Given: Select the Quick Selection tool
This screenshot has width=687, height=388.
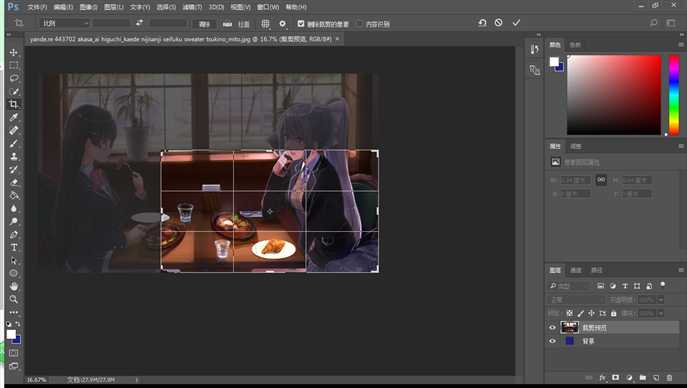Looking at the screenshot, I should click(14, 91).
